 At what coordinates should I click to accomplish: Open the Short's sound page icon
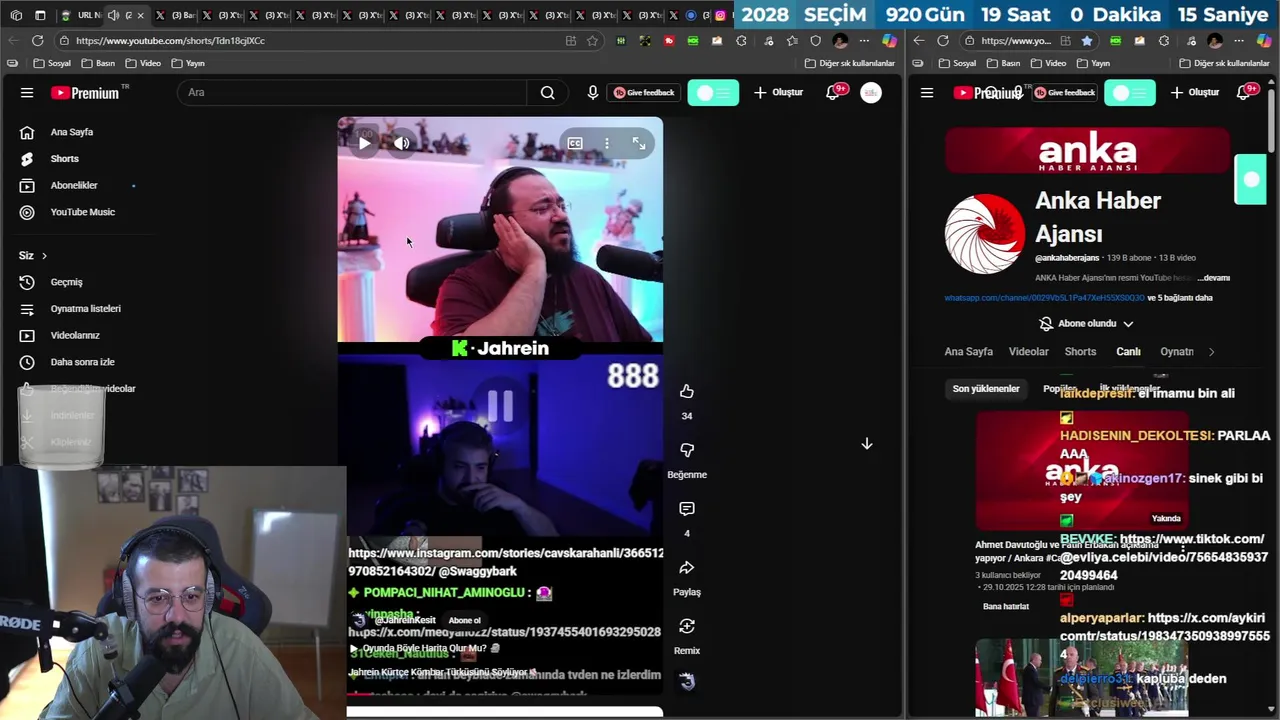(687, 681)
